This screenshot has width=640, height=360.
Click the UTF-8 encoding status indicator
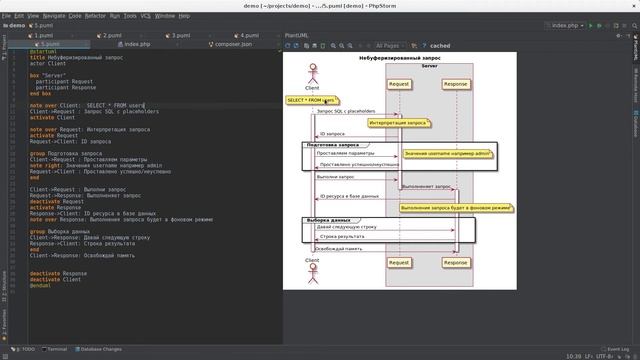(605, 357)
